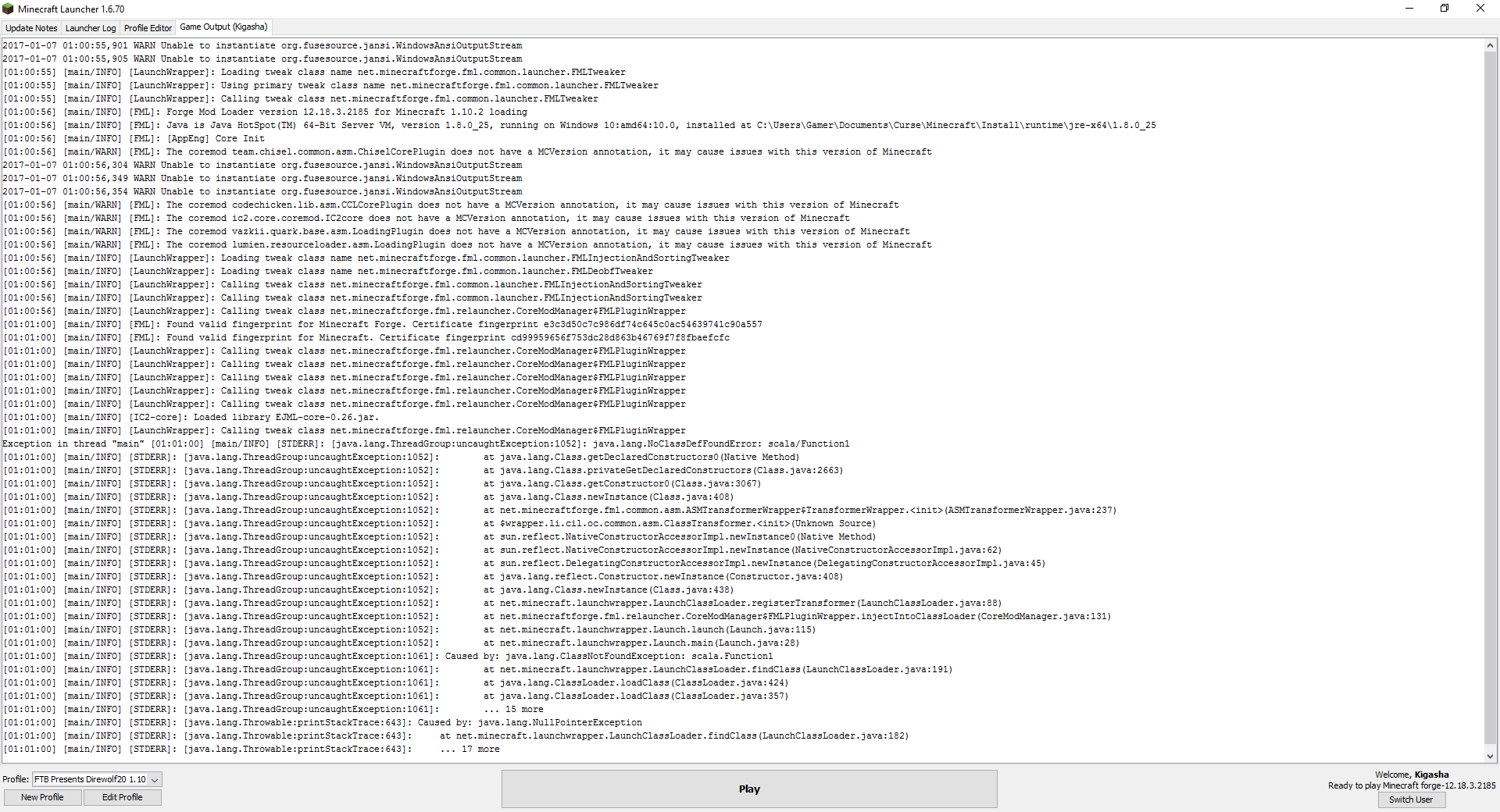Click the 'Using primary tweak class name' line
The width and height of the screenshot is (1500, 812).
[330, 85]
